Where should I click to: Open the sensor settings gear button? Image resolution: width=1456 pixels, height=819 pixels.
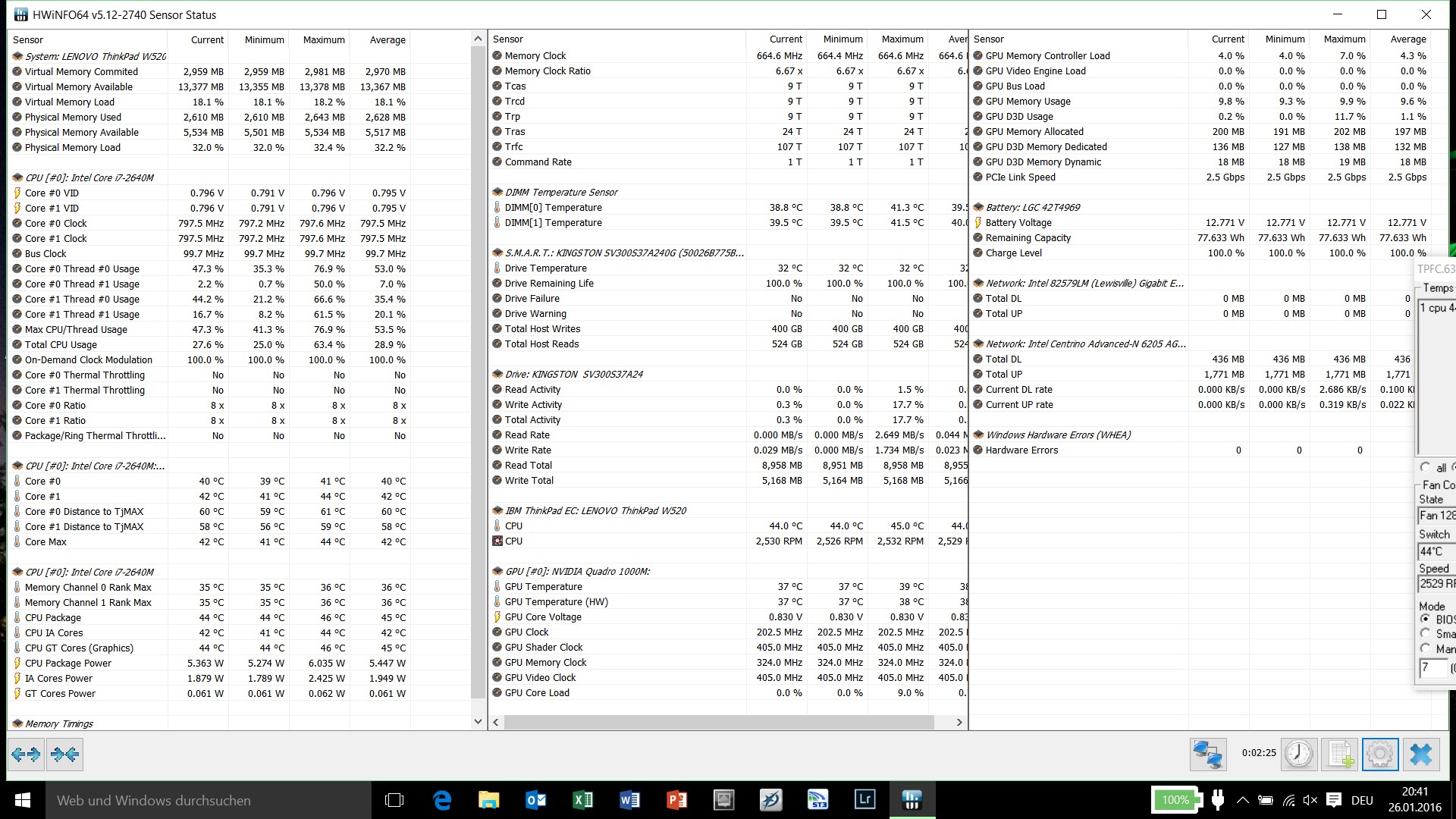click(x=1380, y=755)
